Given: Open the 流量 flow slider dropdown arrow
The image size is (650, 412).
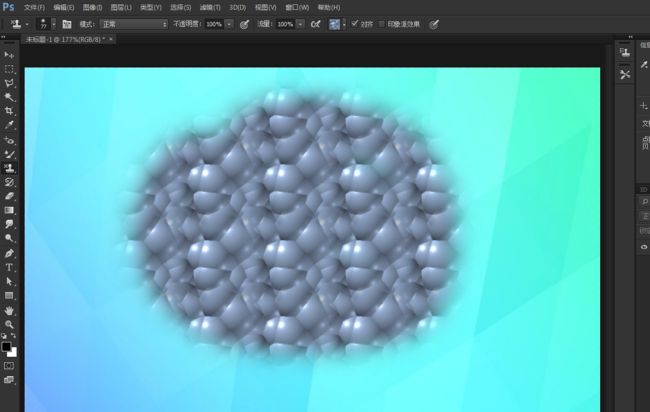Looking at the screenshot, I should point(301,24).
